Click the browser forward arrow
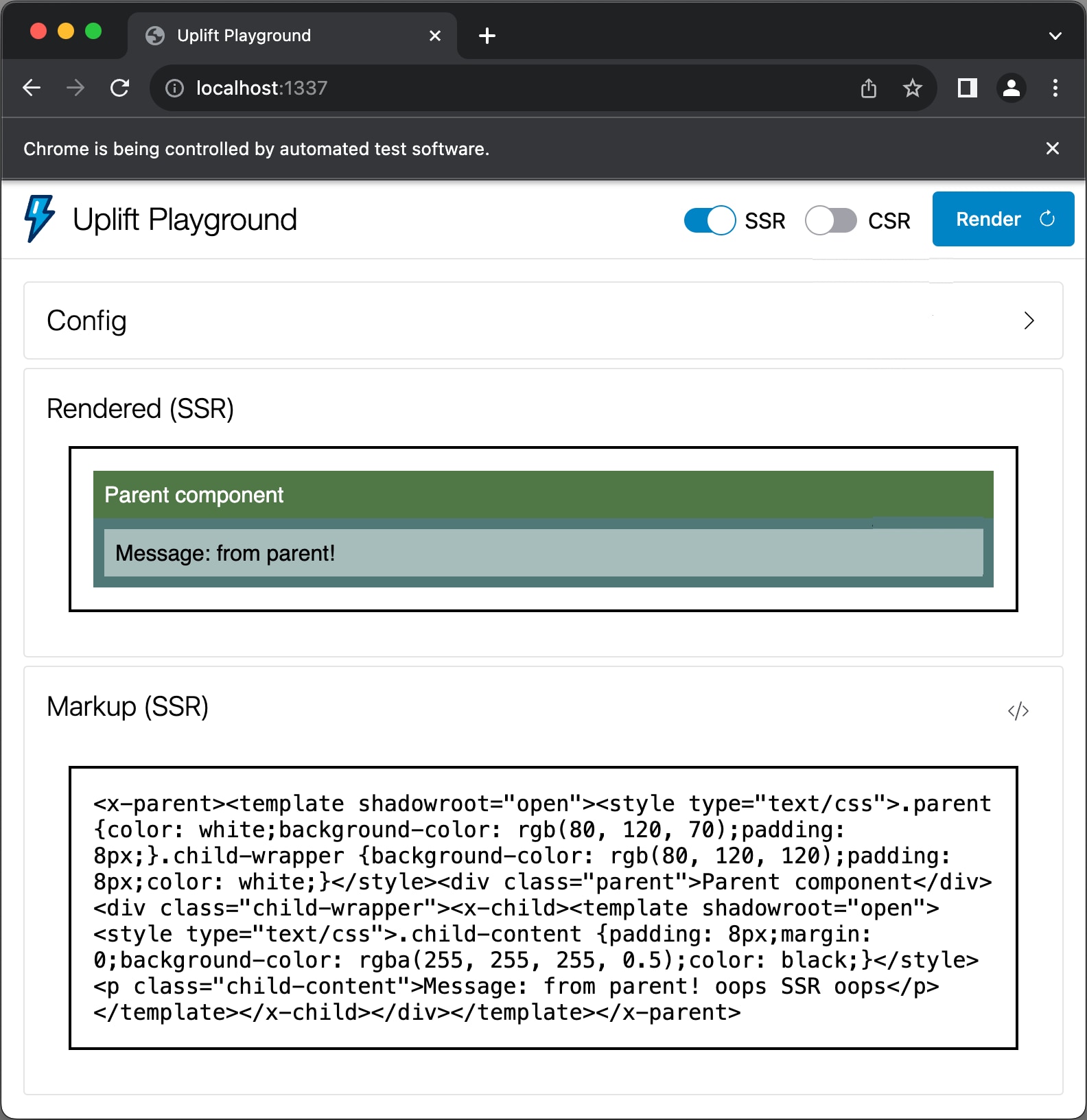The width and height of the screenshot is (1087, 1120). click(75, 88)
